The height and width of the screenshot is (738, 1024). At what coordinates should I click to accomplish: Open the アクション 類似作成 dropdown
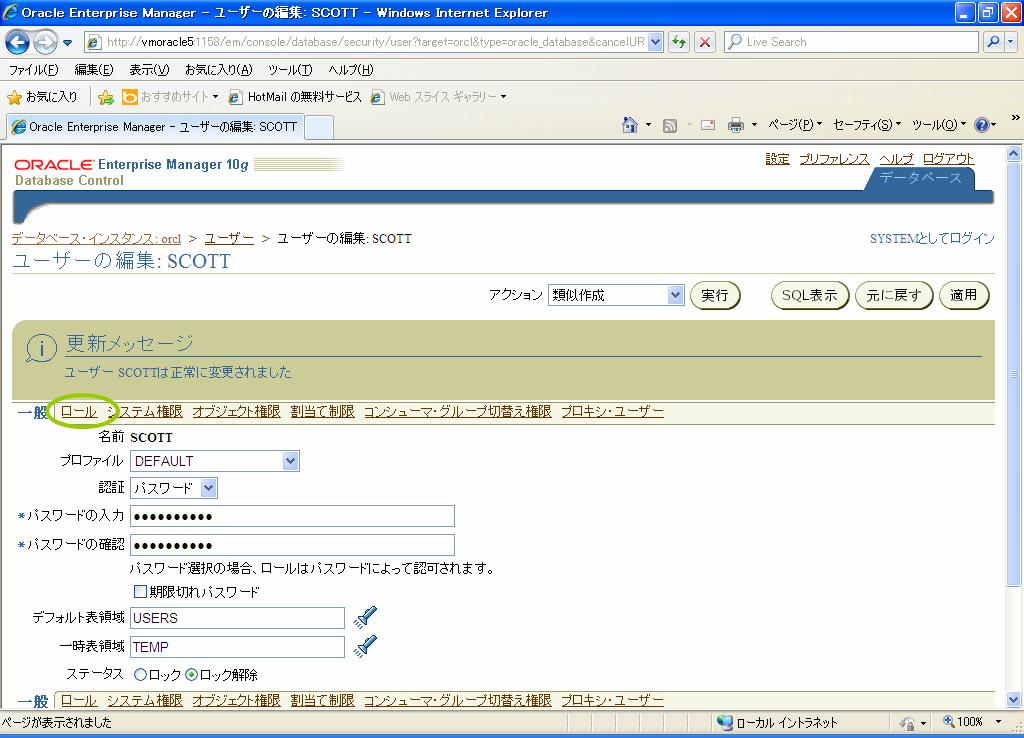pyautogui.click(x=616, y=295)
